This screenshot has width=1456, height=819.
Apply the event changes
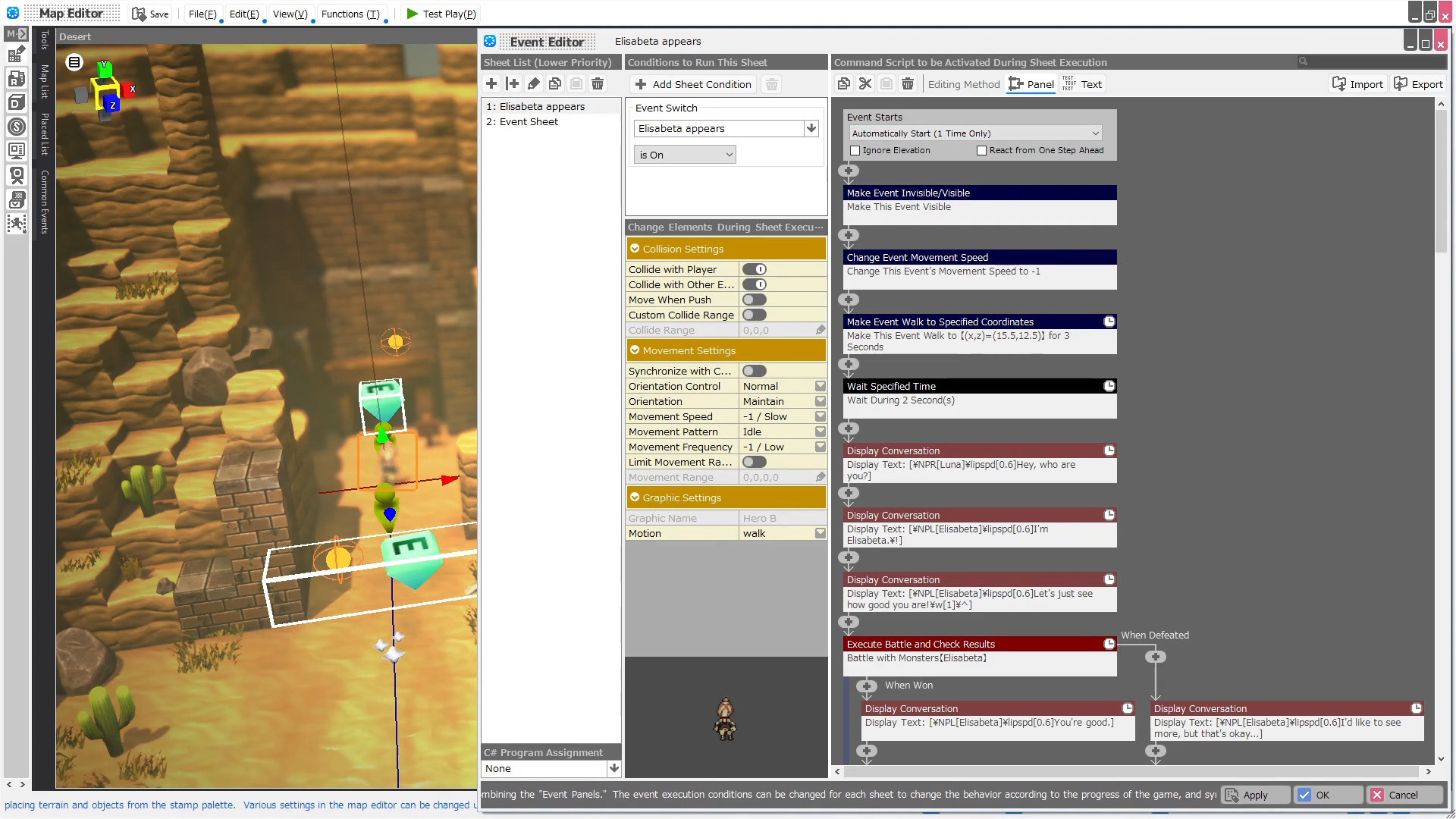click(x=1255, y=795)
